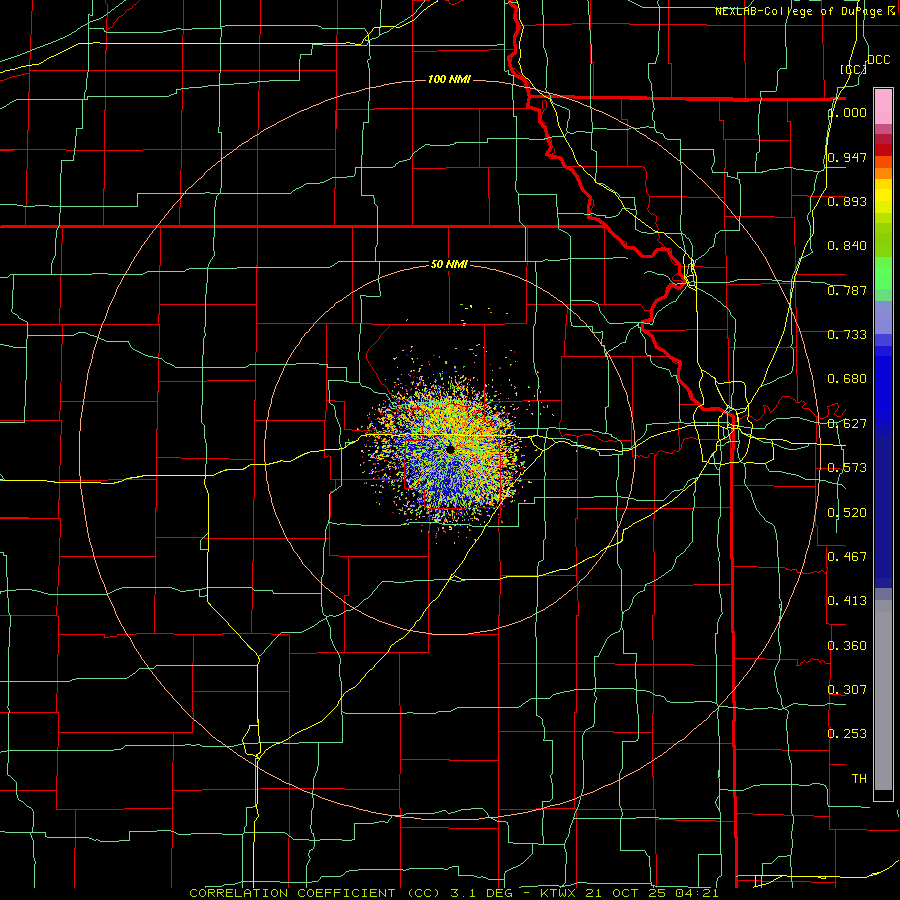Click the black radar site marker dot

coord(451,449)
